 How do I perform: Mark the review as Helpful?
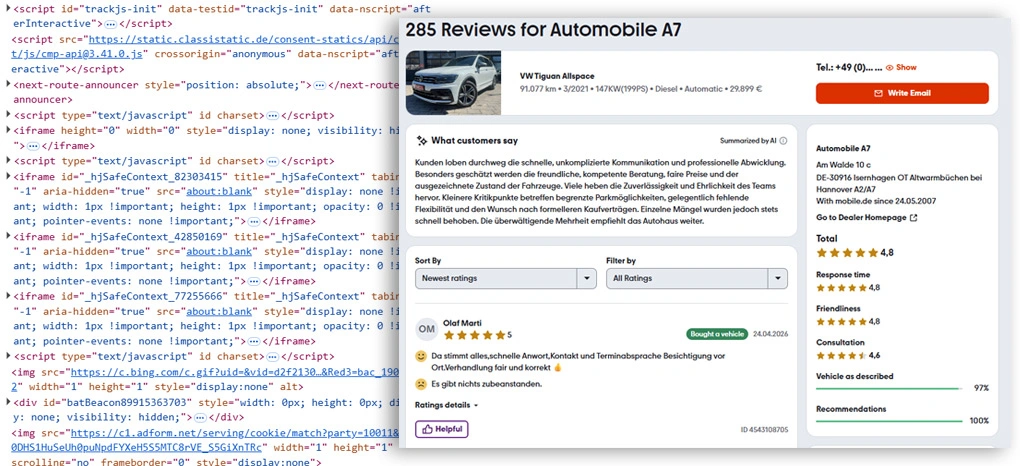pos(441,429)
